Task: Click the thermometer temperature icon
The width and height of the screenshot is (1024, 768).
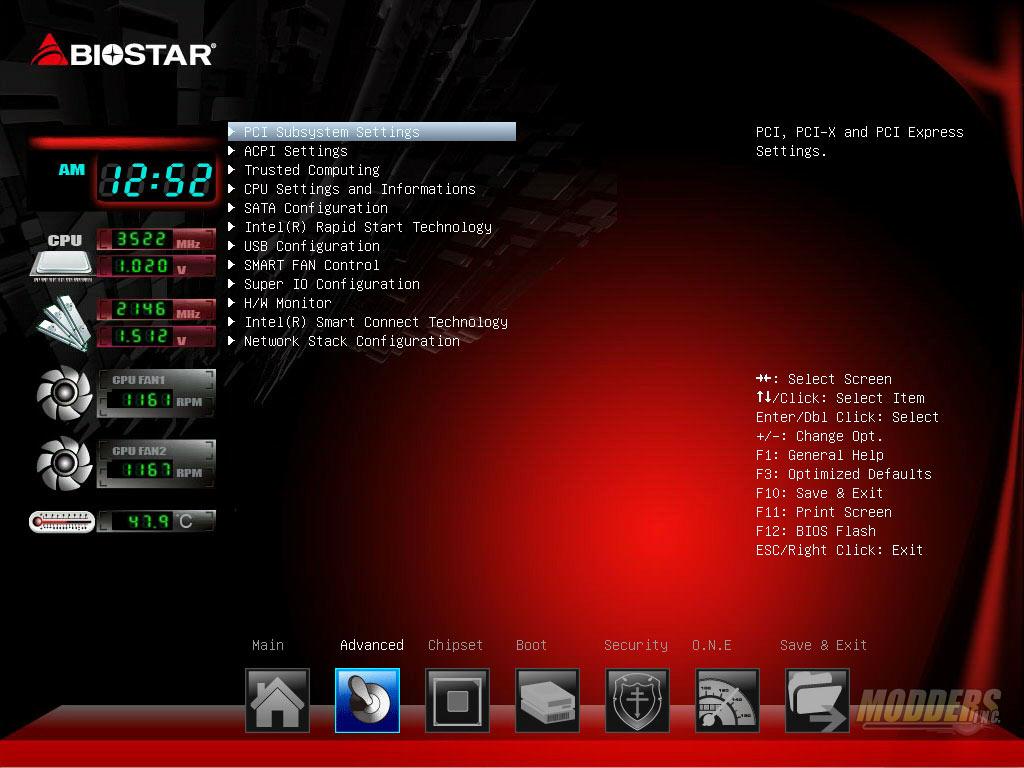Action: coord(62,522)
